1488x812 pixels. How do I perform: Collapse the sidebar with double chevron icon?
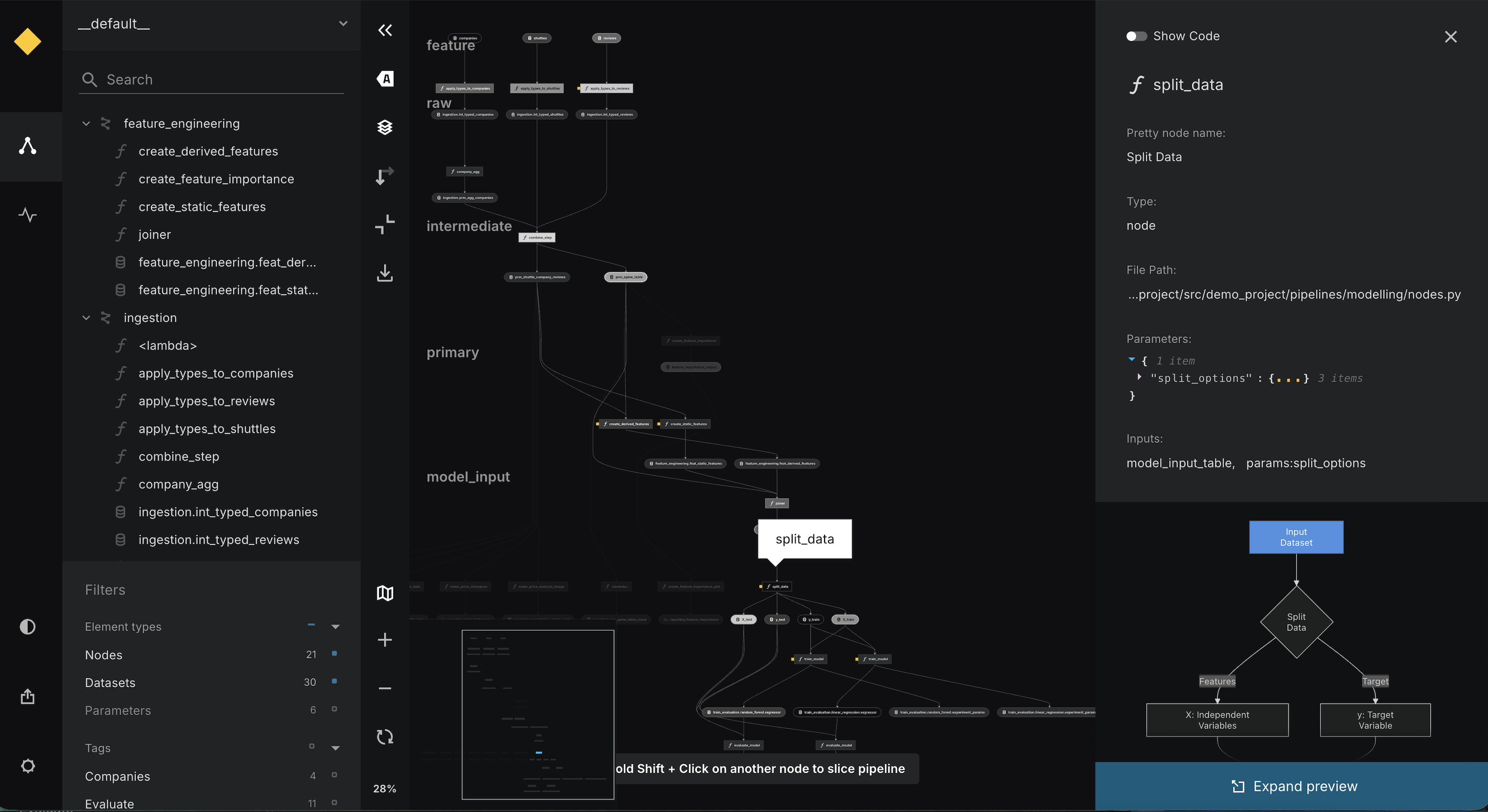(x=385, y=30)
